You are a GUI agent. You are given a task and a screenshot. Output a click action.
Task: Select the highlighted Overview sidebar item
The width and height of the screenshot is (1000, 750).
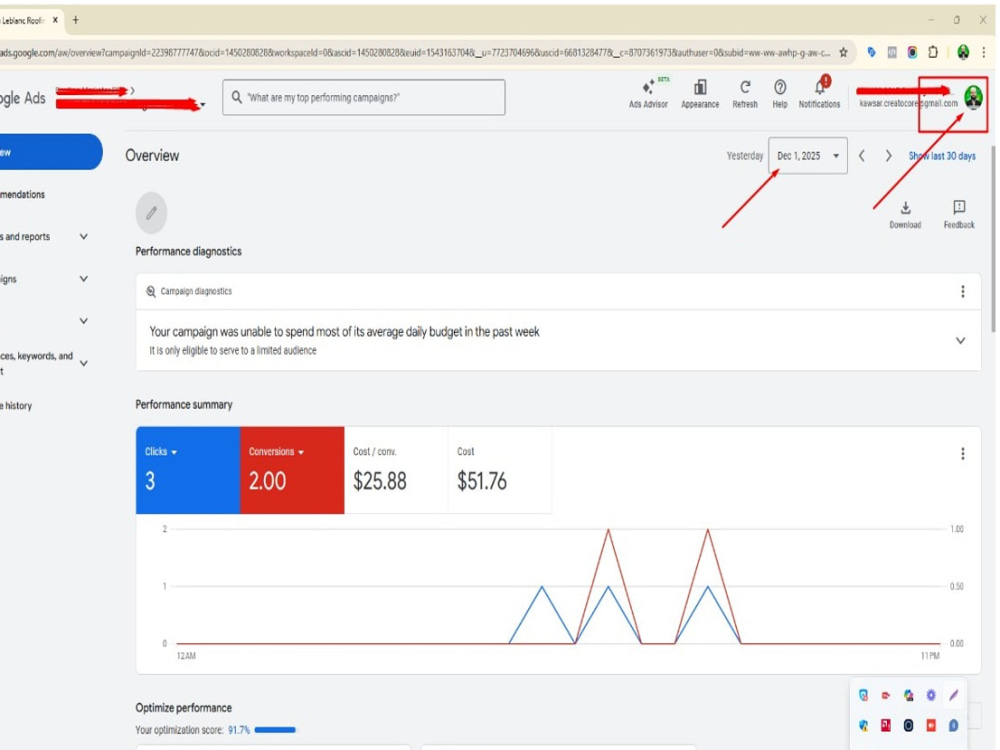[x=50, y=152]
